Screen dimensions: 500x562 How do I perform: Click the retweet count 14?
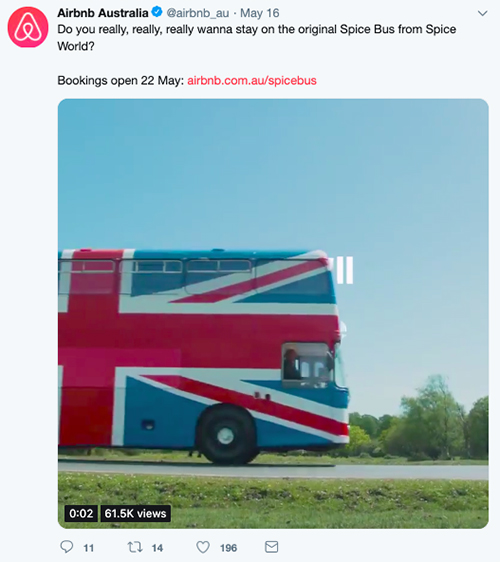pyautogui.click(x=157, y=548)
